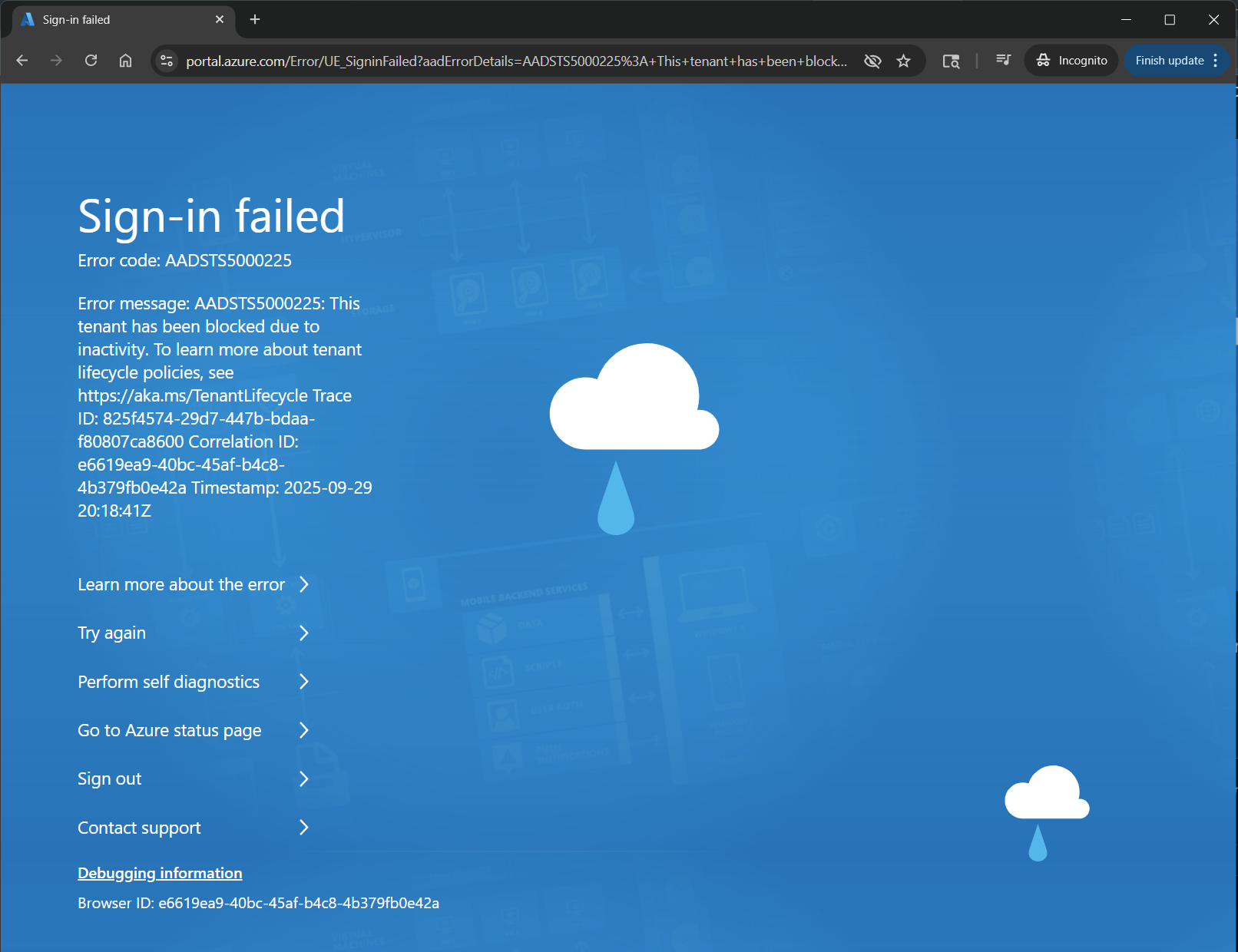This screenshot has height=952, width=1238.
Task: Click the error message paragraph
Action: pos(225,407)
